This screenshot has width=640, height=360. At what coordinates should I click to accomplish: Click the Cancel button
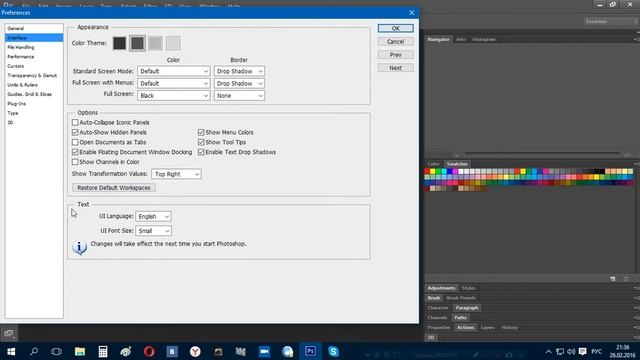(396, 42)
